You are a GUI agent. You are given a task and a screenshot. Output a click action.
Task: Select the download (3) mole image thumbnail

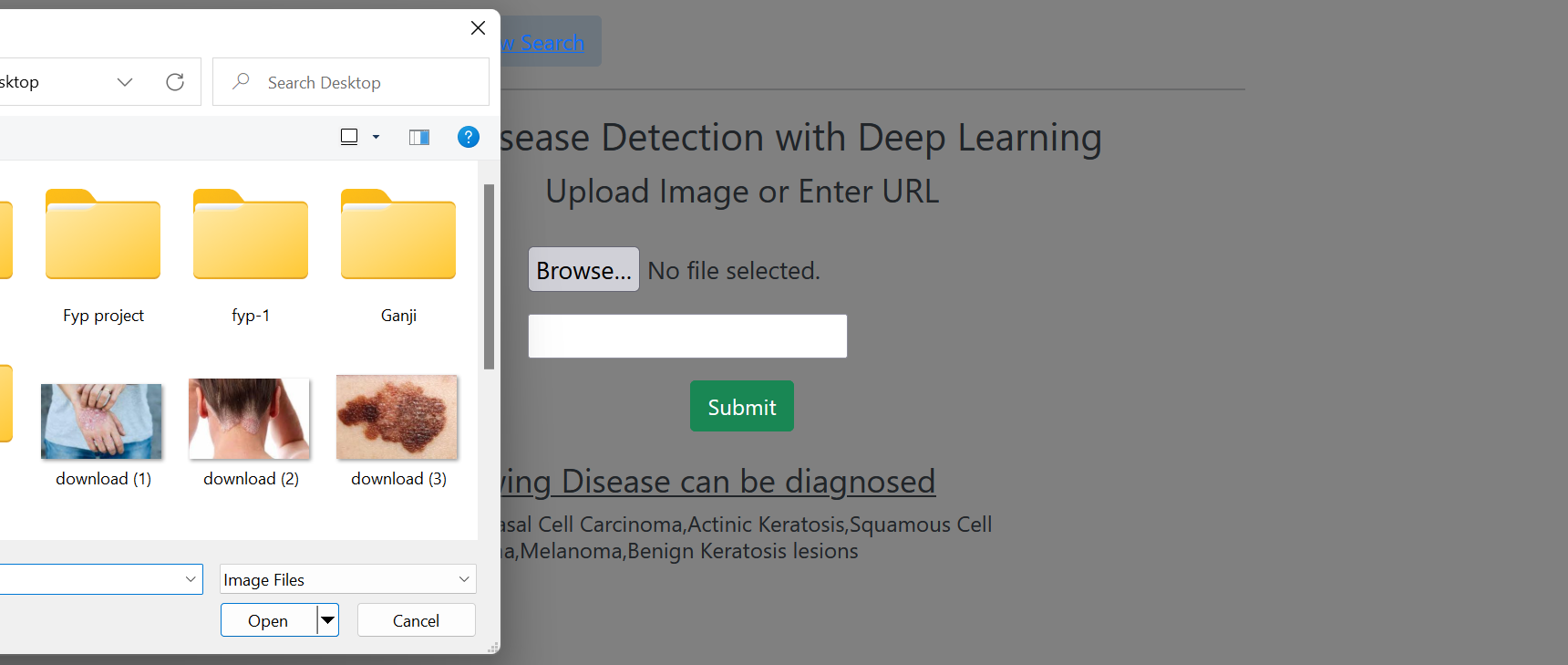397,418
